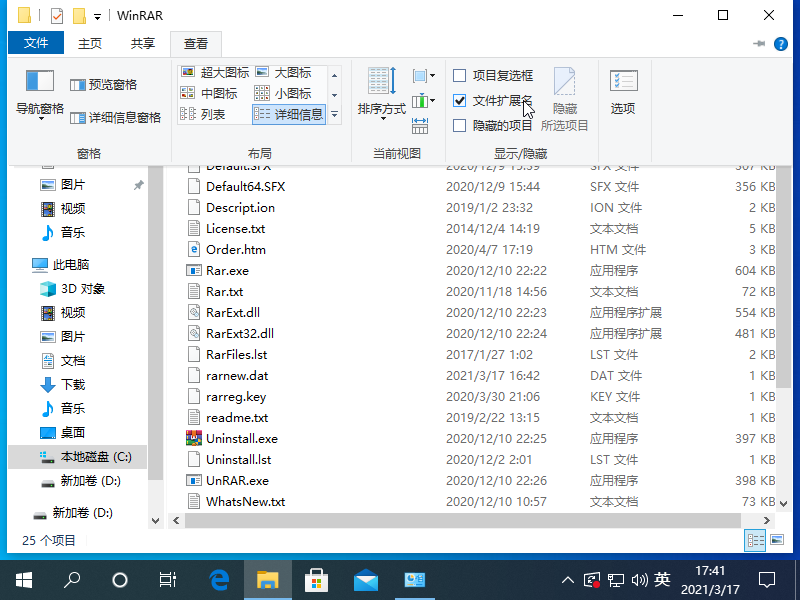Image resolution: width=800 pixels, height=600 pixels.
Task: Collapse the 此电脑 tree node
Action: point(22,264)
